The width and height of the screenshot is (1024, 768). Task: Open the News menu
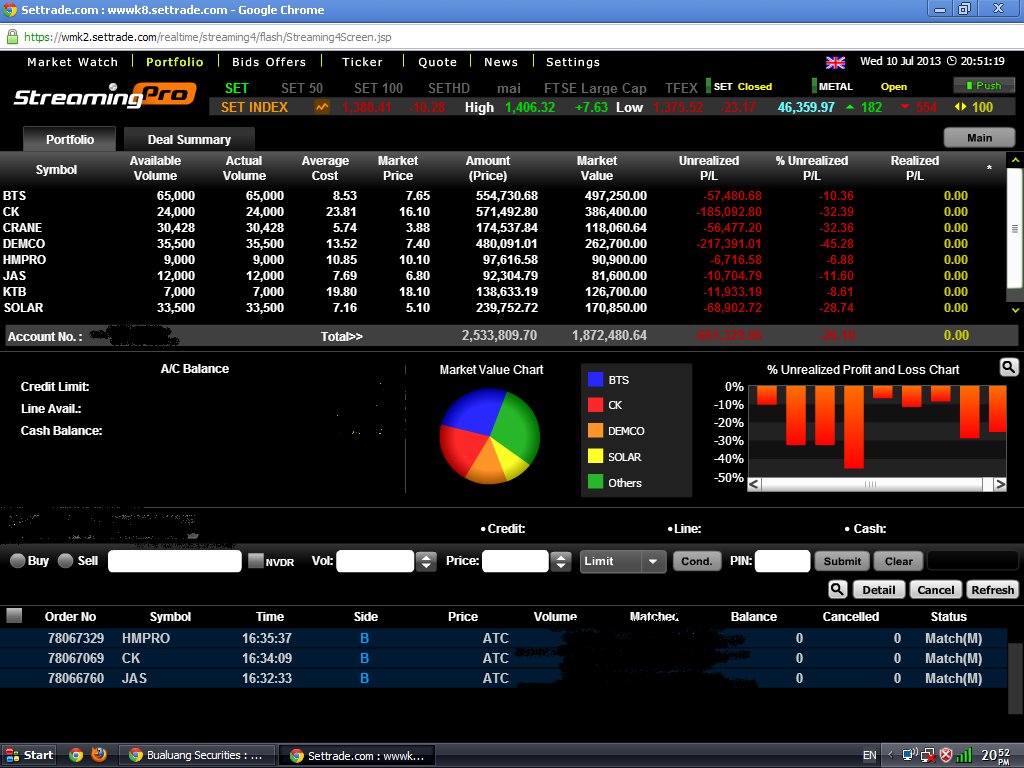coord(501,62)
